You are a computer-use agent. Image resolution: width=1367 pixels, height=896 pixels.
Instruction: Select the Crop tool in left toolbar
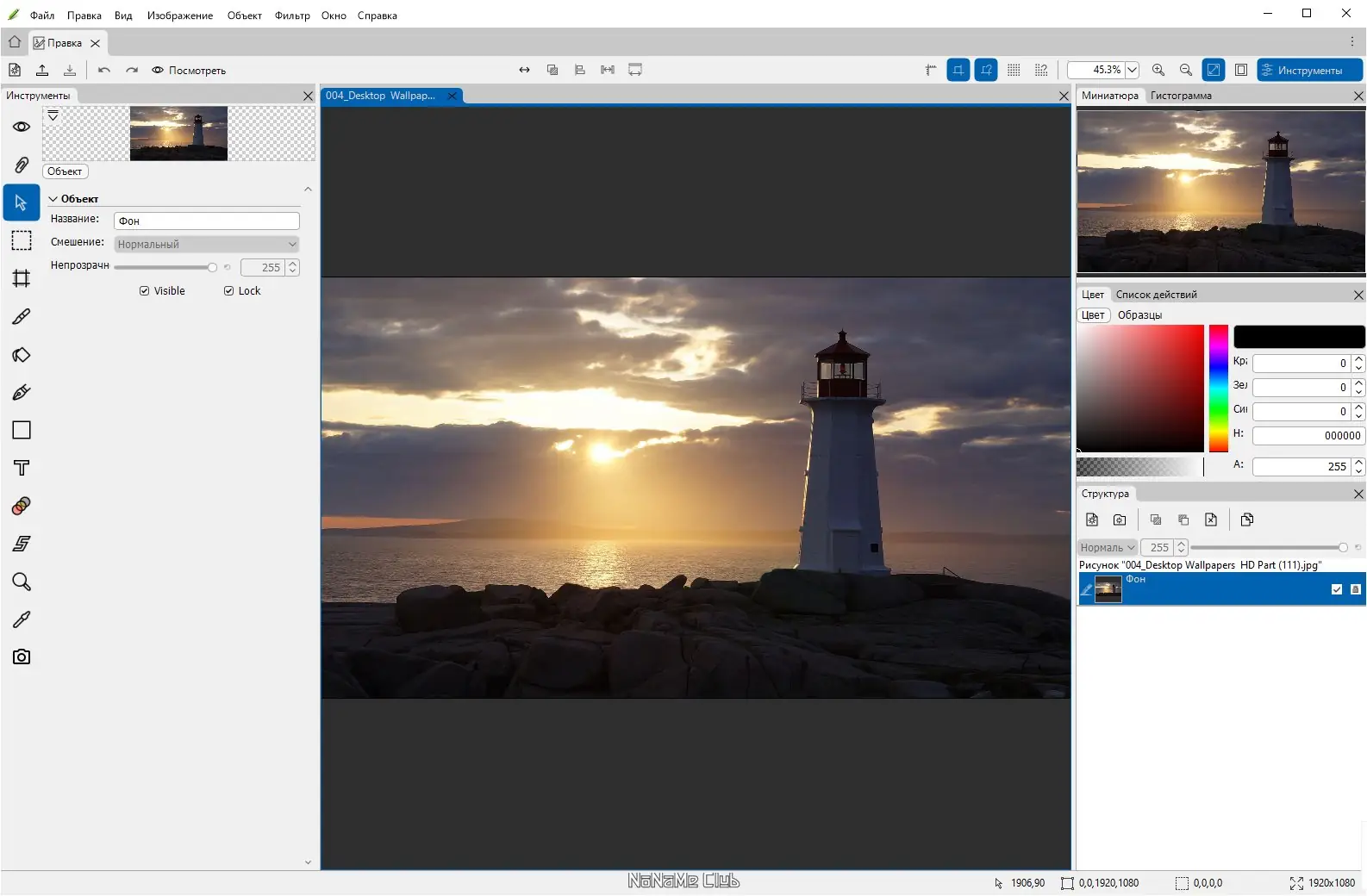[22, 278]
